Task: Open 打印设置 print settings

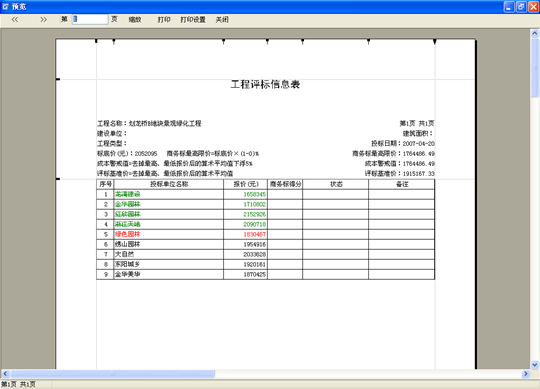Action: click(193, 20)
